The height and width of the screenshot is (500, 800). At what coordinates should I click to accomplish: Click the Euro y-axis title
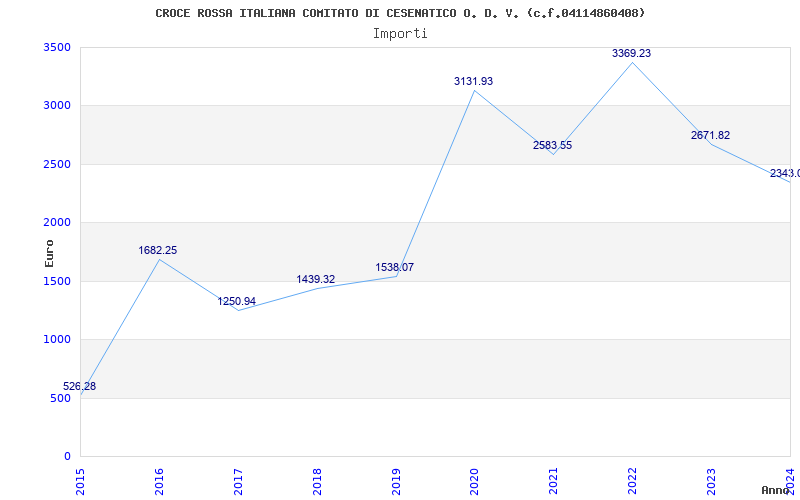[49, 253]
